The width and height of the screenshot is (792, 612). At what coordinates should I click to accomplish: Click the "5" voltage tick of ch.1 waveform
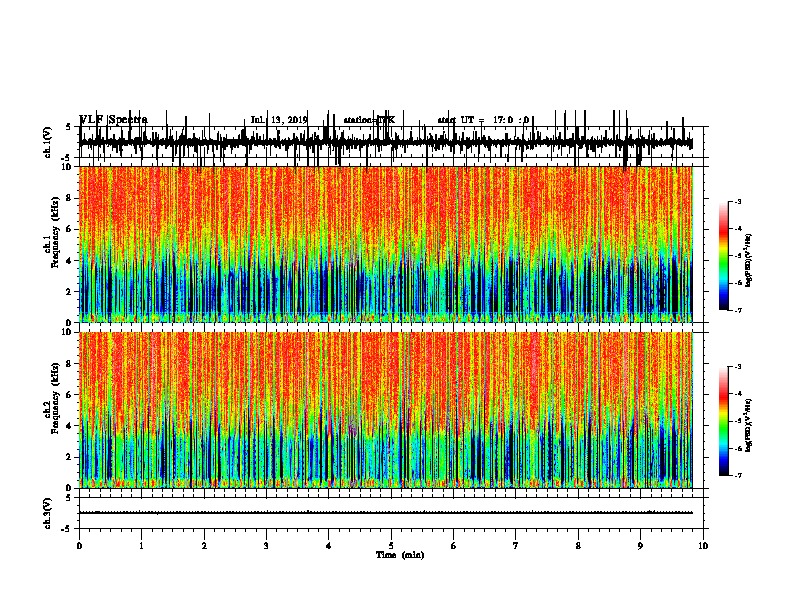(x=69, y=127)
